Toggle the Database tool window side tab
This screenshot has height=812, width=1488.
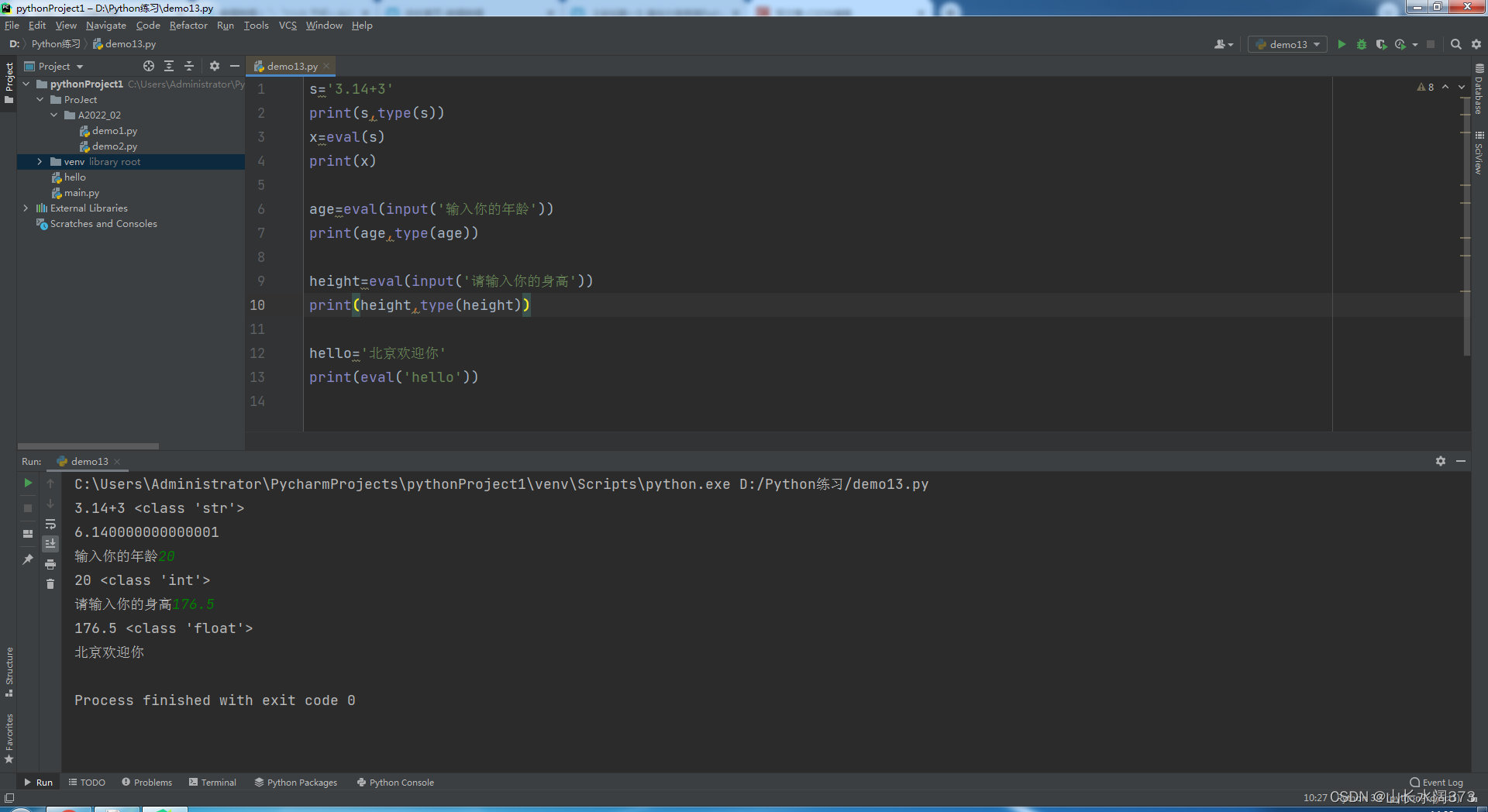click(1479, 90)
